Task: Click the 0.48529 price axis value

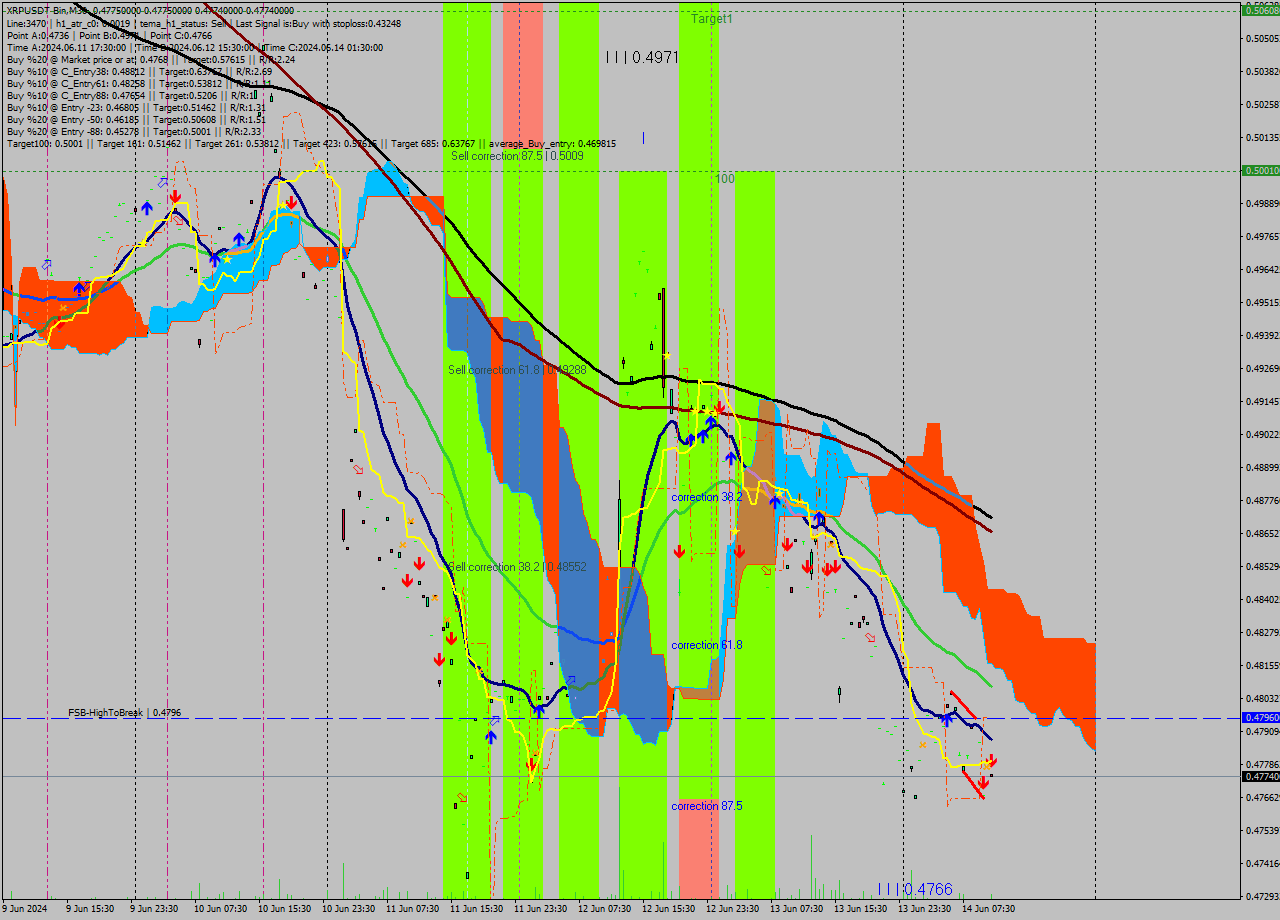Action: (1263, 566)
